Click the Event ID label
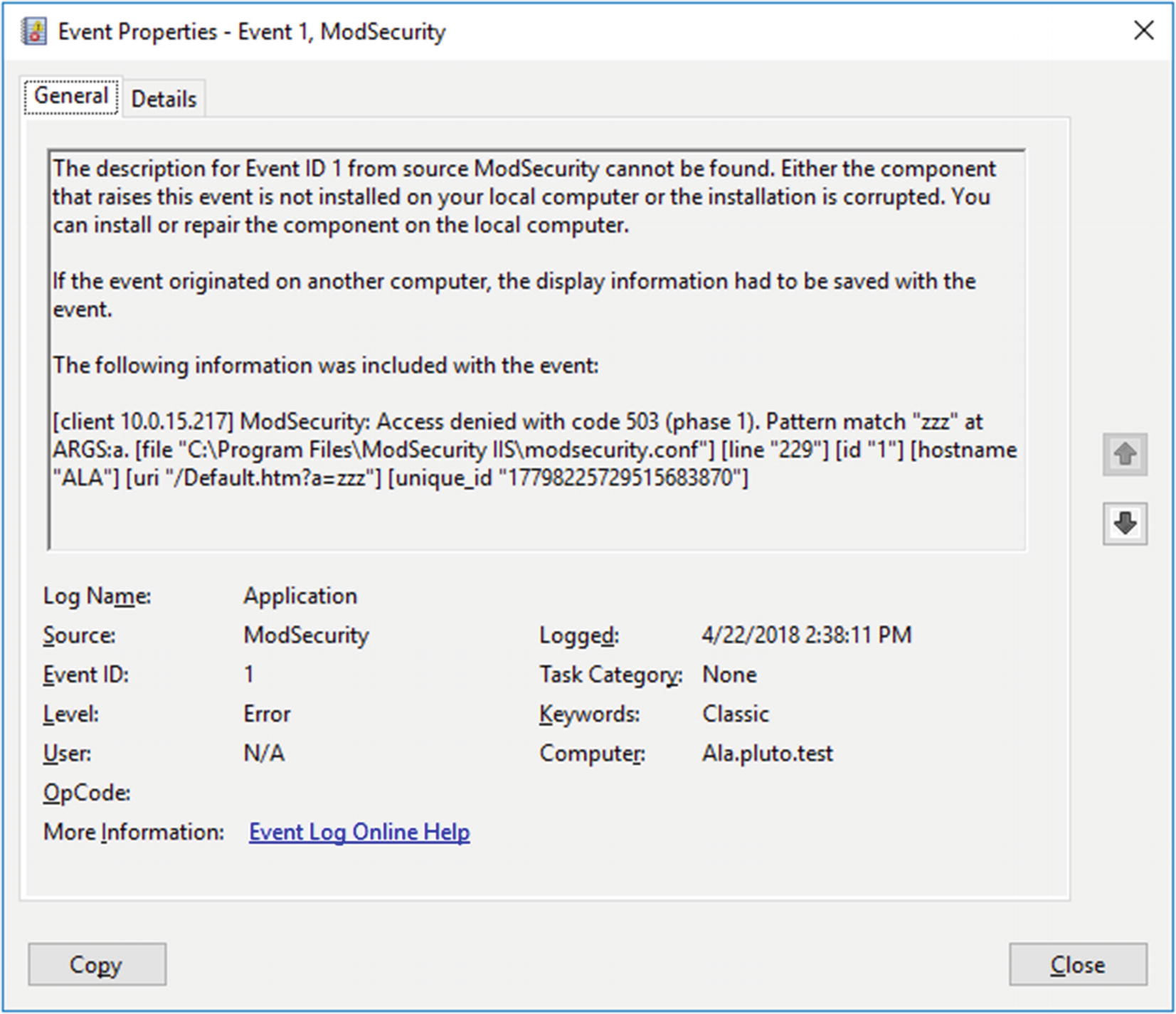1176x1014 pixels. (x=86, y=674)
